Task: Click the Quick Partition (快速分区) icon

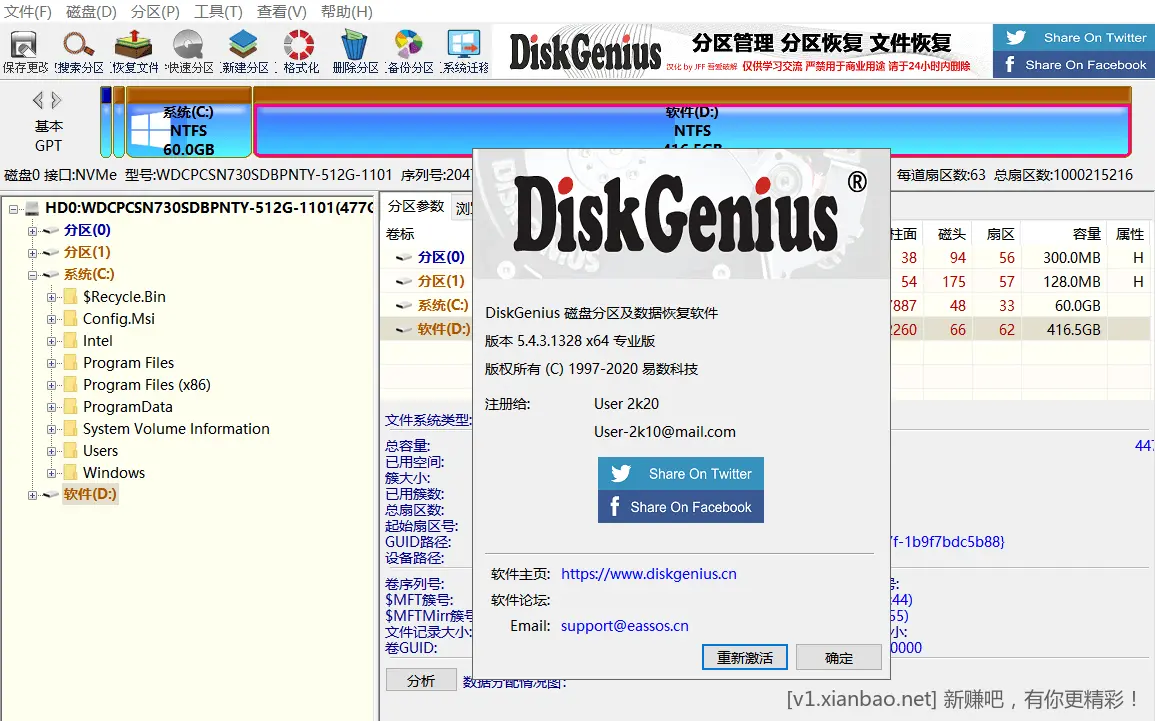Action: click(189, 44)
